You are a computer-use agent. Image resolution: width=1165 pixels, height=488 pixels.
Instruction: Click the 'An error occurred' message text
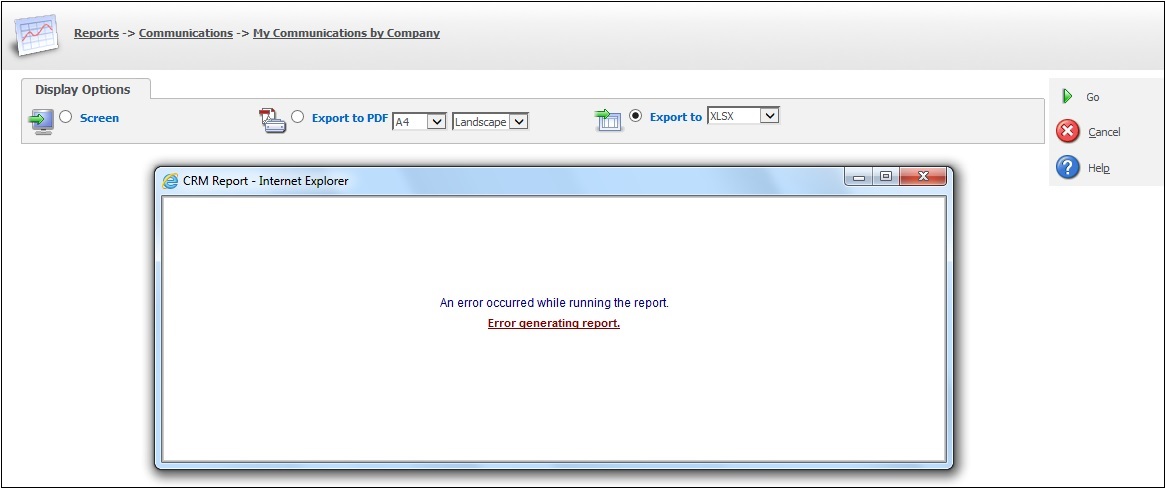[554, 302]
